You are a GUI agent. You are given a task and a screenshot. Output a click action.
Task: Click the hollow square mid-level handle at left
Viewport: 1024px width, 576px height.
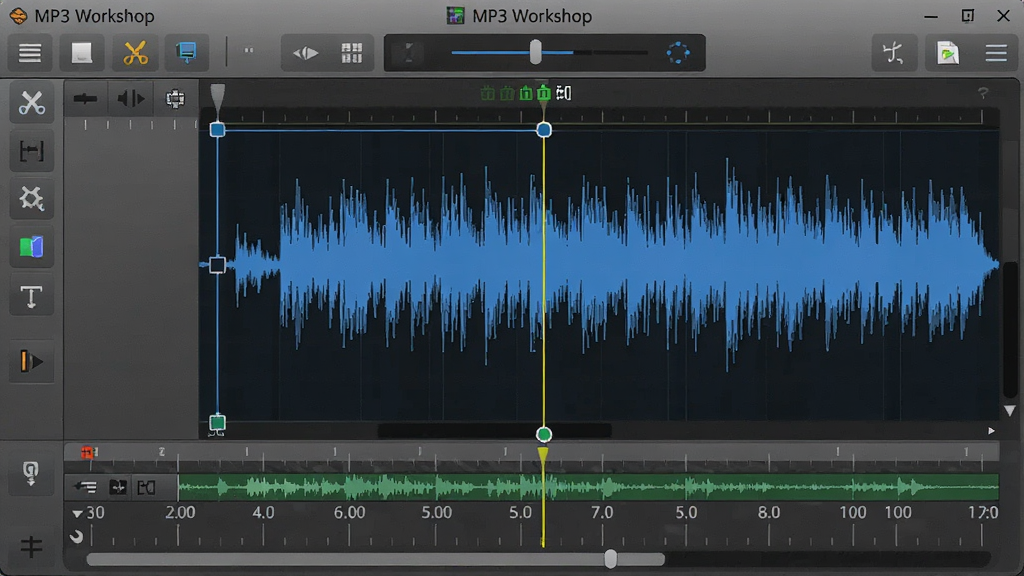pyautogui.click(x=217, y=265)
